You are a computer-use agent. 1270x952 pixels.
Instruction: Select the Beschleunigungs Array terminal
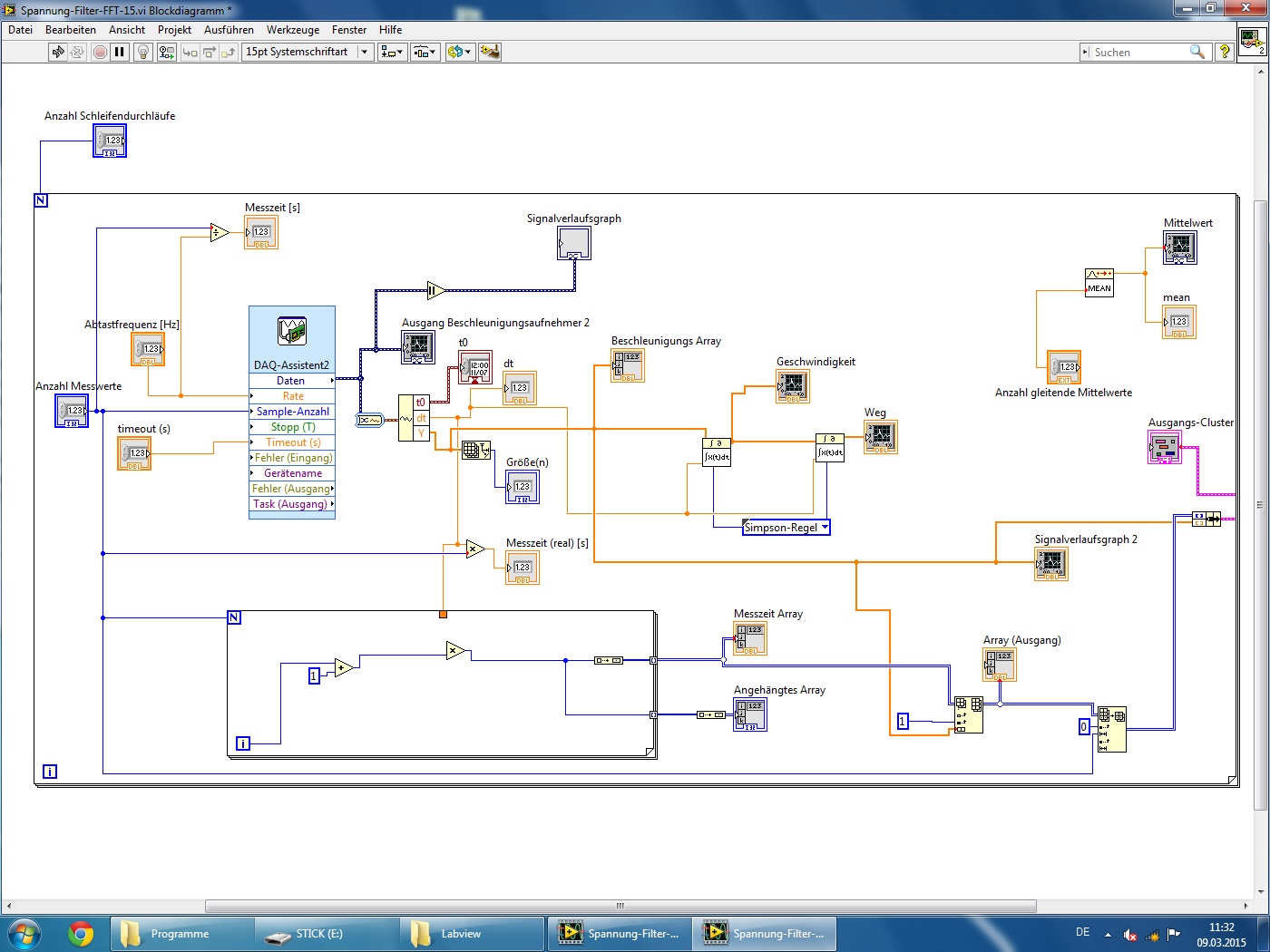tap(628, 365)
